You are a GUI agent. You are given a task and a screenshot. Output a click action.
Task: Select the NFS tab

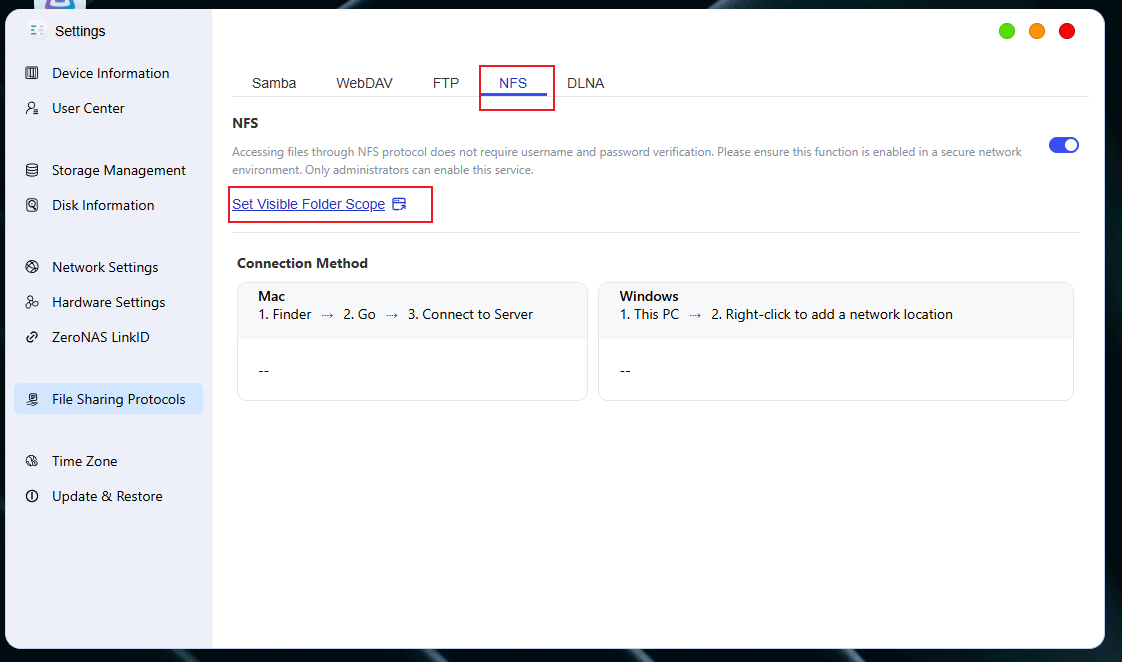point(513,83)
